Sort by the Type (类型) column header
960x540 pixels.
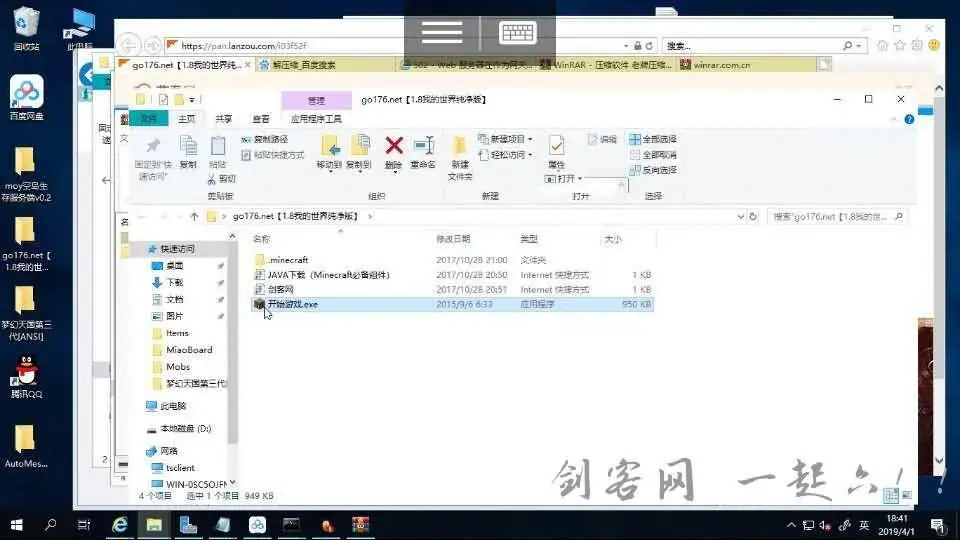click(x=528, y=239)
